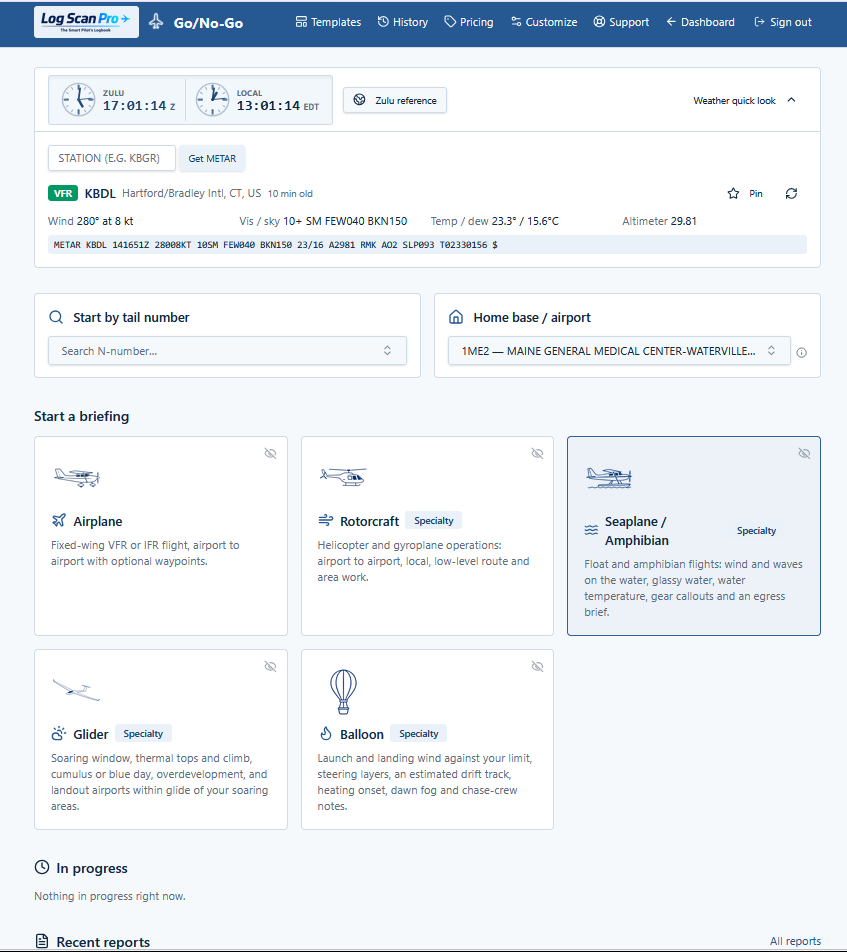
Task: View All reports
Action: point(795,941)
